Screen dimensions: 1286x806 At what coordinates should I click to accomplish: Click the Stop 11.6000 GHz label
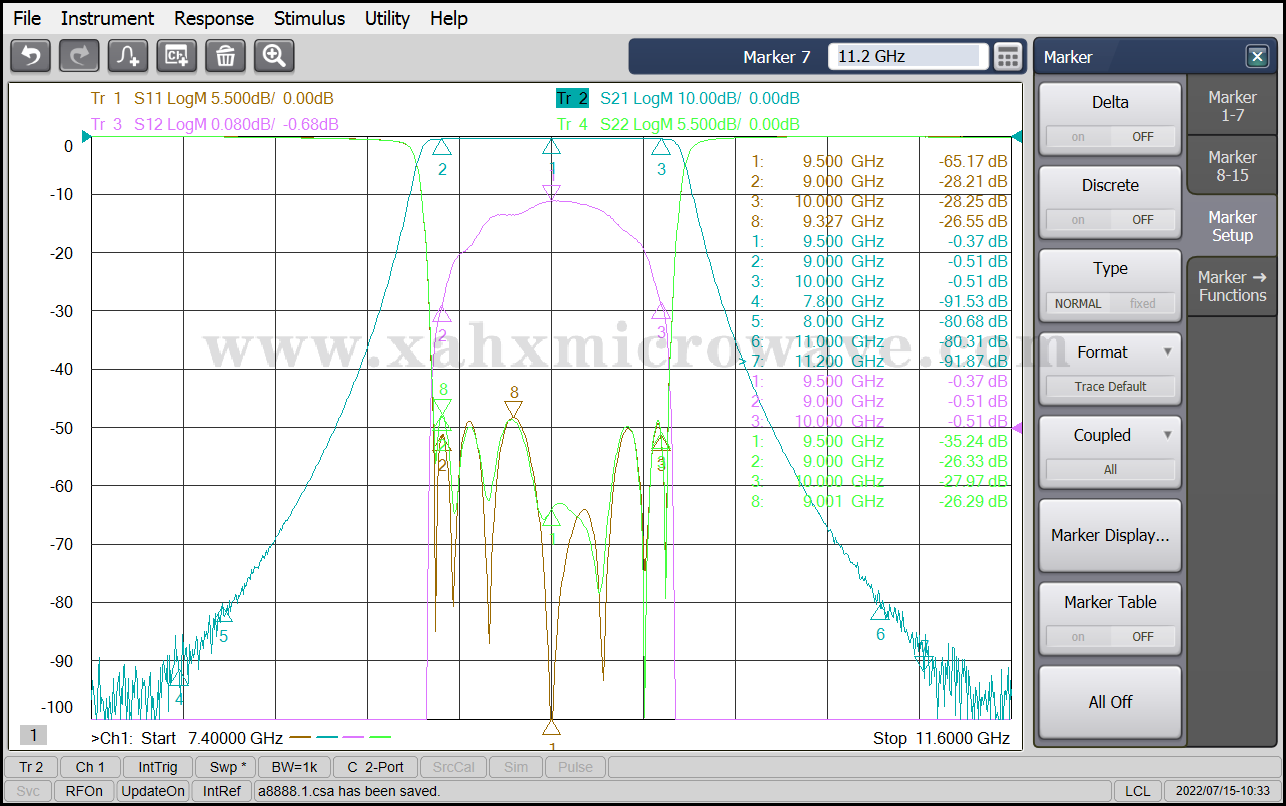tap(941, 738)
